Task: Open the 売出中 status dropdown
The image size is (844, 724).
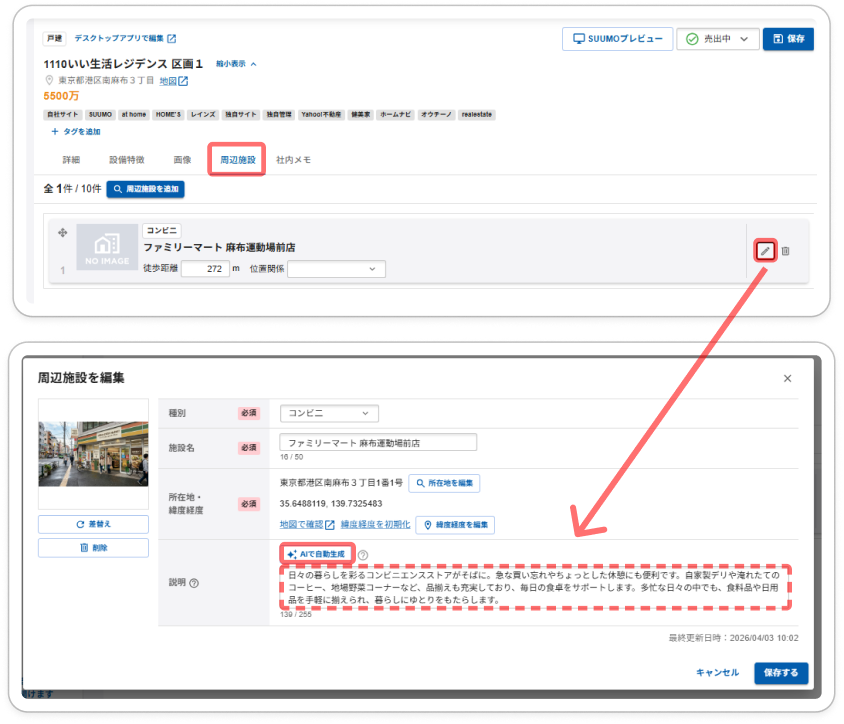Action: pos(718,39)
